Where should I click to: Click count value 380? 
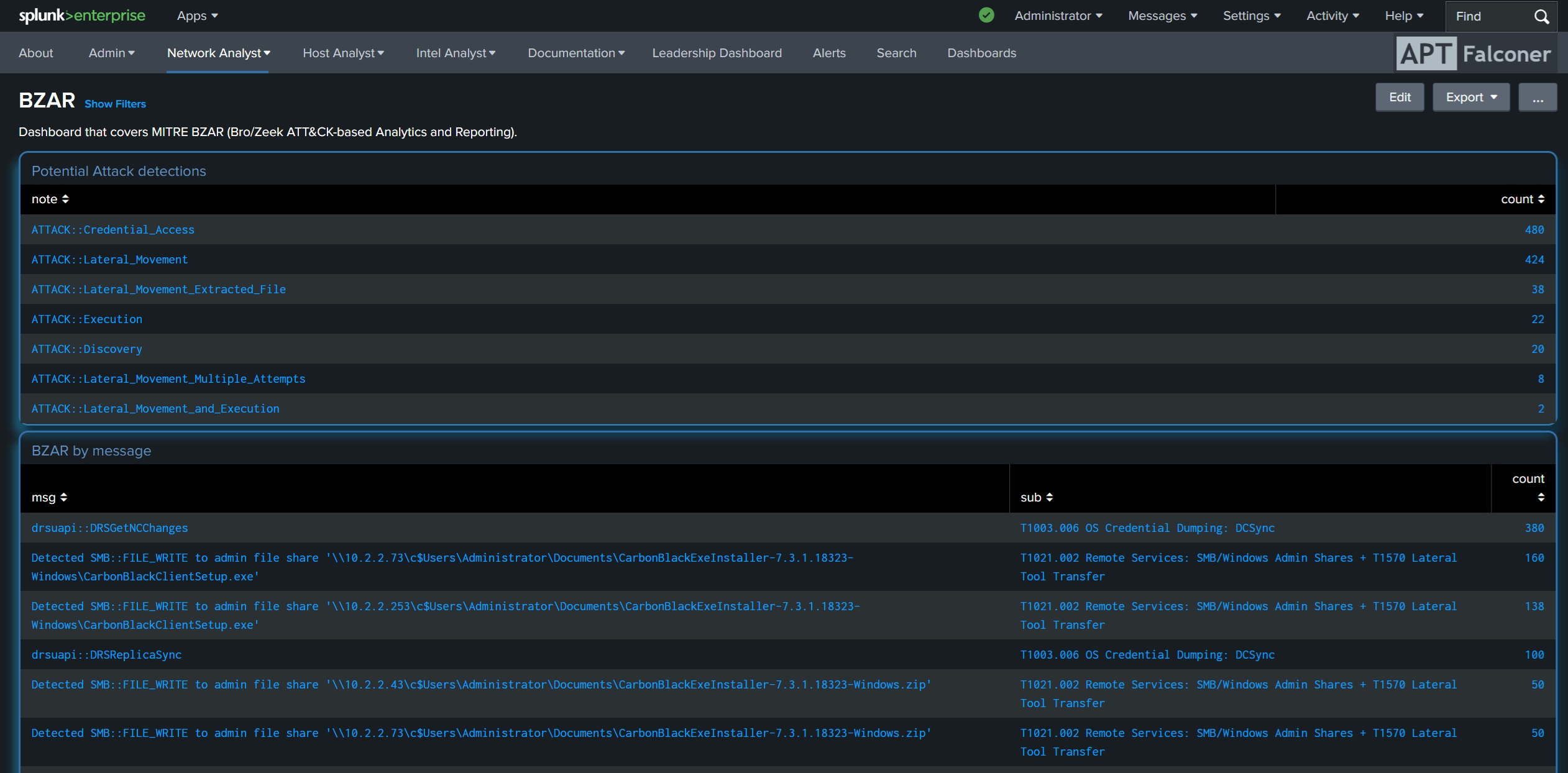[x=1534, y=528]
